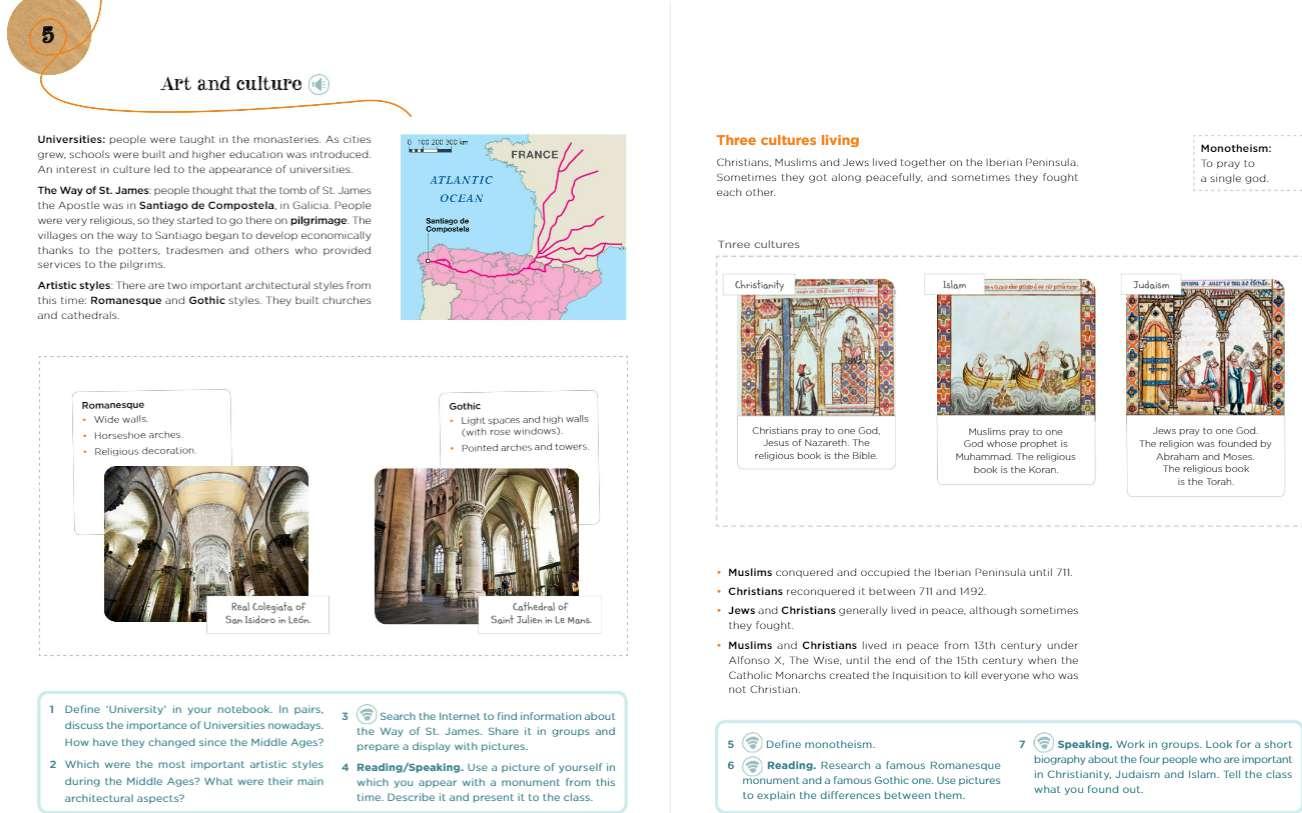Click the 'Romanesque' heading in the features box
The height and width of the screenshot is (813, 1302).
point(113,405)
